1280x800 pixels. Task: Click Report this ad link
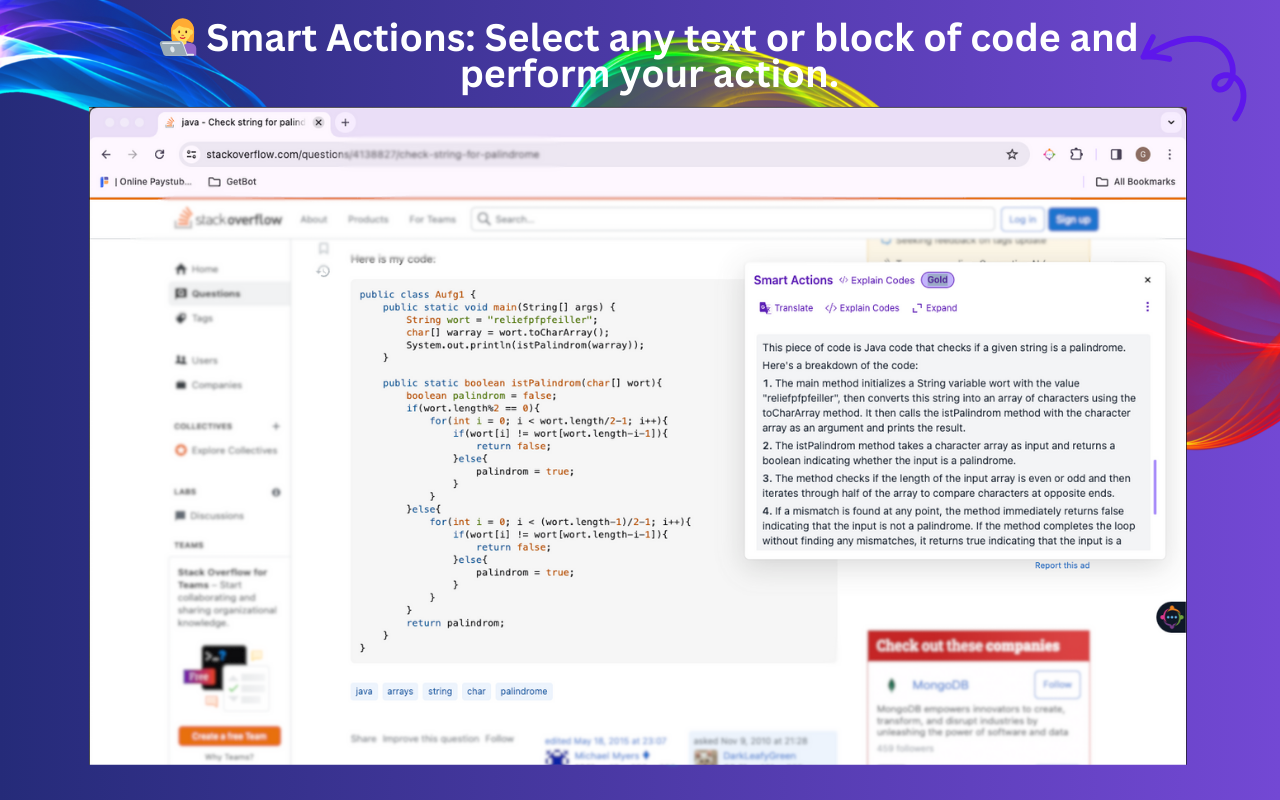(1062, 566)
